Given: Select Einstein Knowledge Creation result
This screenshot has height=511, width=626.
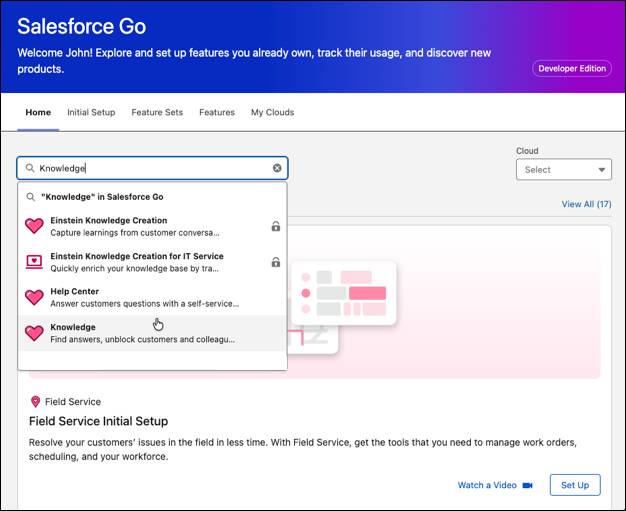Looking at the screenshot, I should point(153,226).
